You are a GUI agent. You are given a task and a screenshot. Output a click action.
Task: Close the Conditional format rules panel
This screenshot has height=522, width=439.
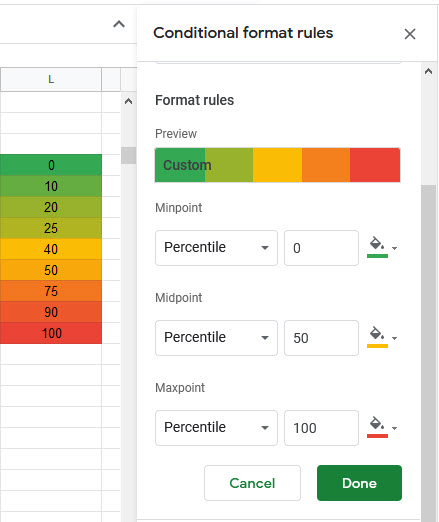click(x=410, y=34)
